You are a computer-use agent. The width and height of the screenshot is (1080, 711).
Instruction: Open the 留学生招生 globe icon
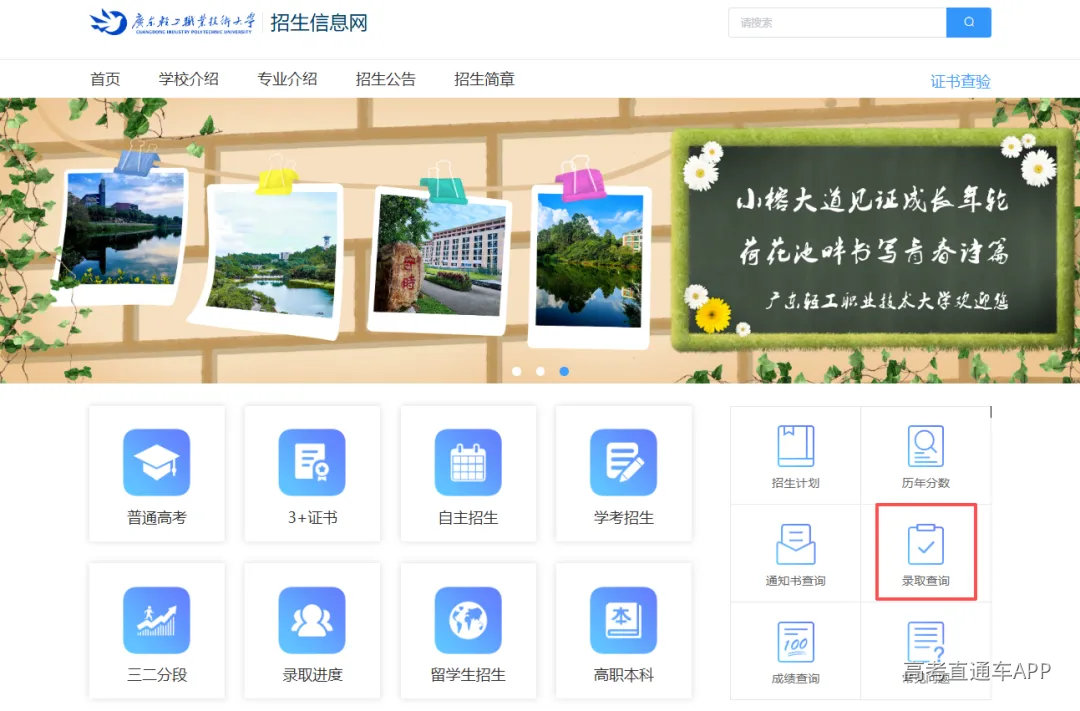(468, 620)
